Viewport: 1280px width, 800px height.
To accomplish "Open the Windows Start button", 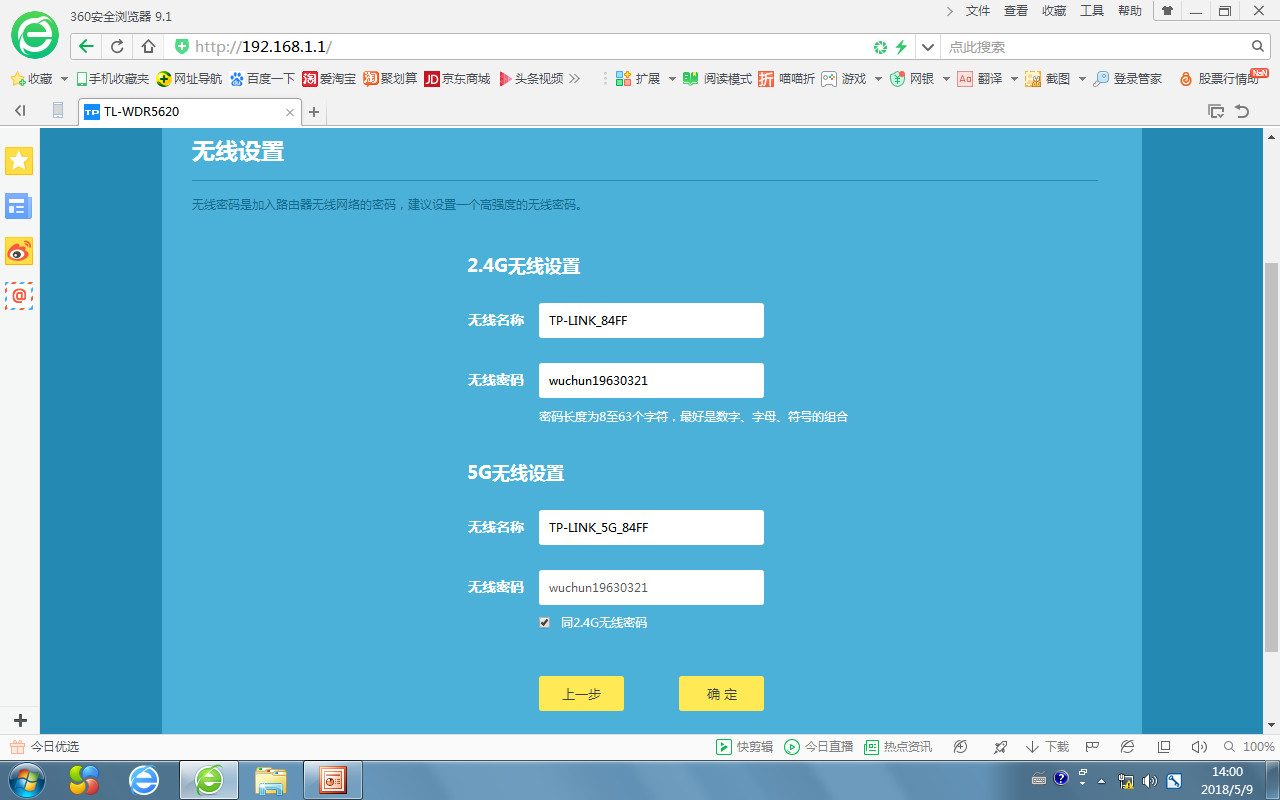I will pos(25,779).
